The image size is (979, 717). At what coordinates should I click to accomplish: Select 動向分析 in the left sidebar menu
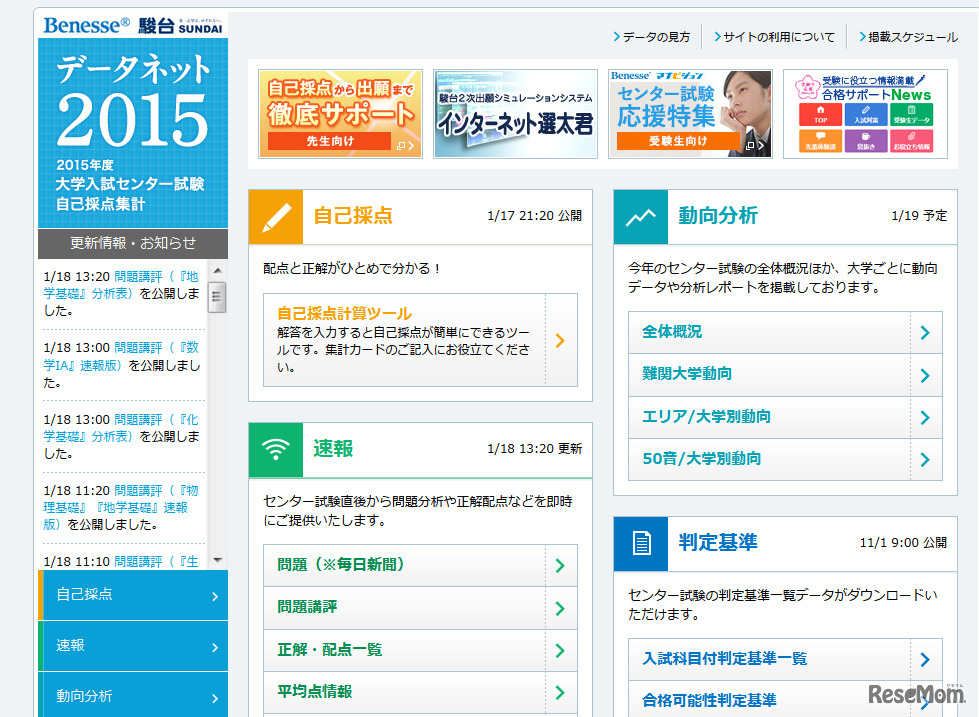(133, 696)
